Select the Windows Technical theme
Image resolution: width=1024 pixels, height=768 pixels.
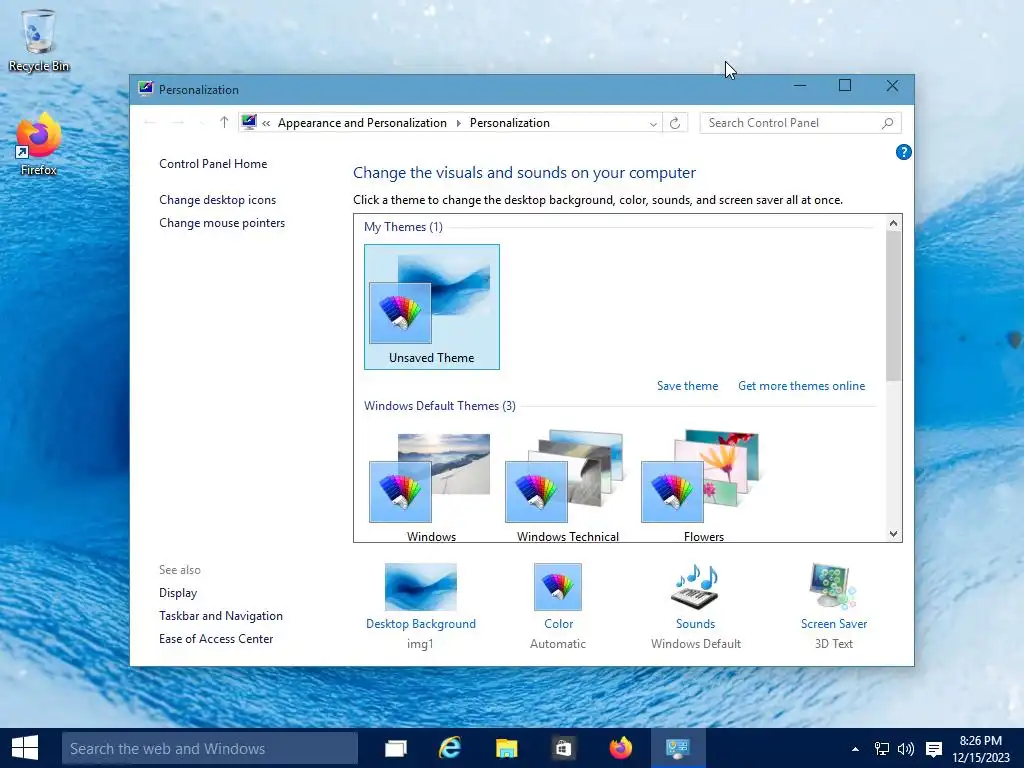[x=568, y=487]
